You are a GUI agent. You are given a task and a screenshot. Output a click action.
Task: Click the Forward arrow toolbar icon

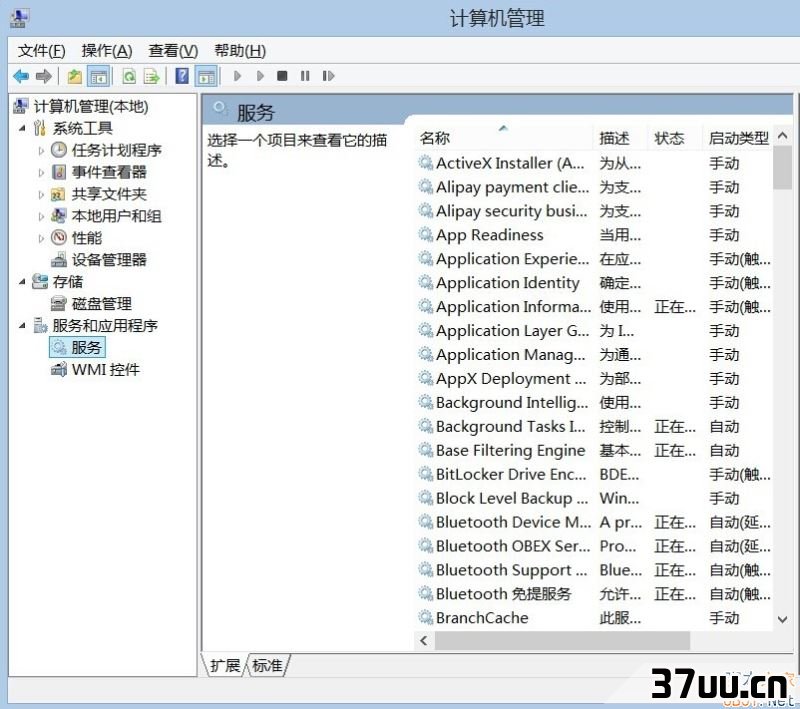44,77
